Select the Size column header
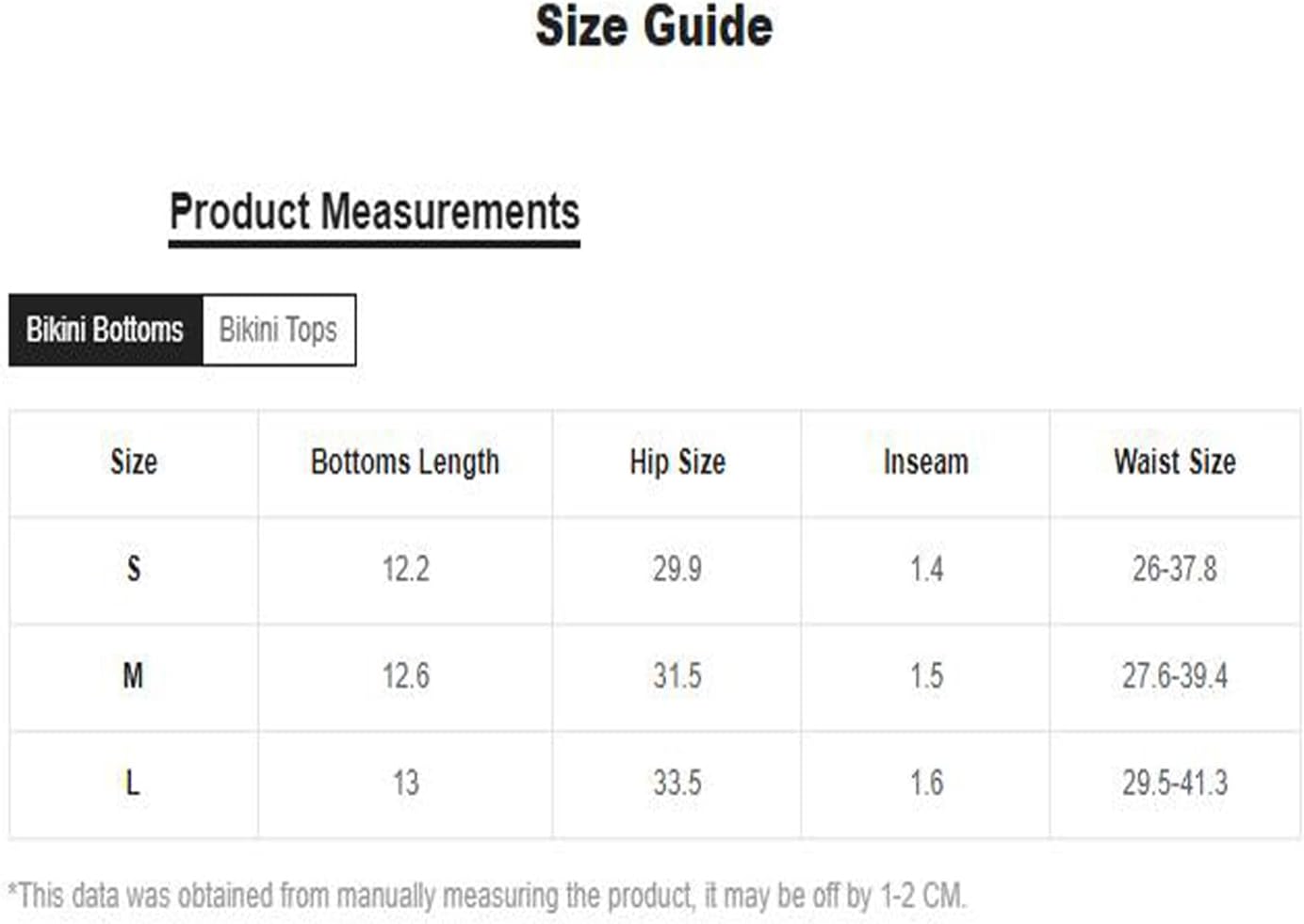The width and height of the screenshot is (1304, 924). (134, 462)
